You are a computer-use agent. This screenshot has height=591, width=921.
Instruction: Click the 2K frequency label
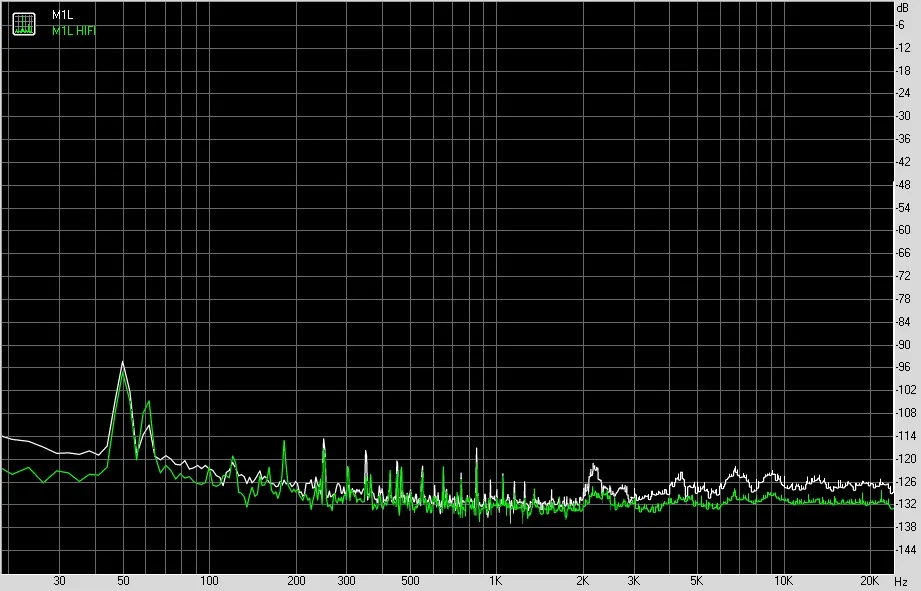pos(582,581)
